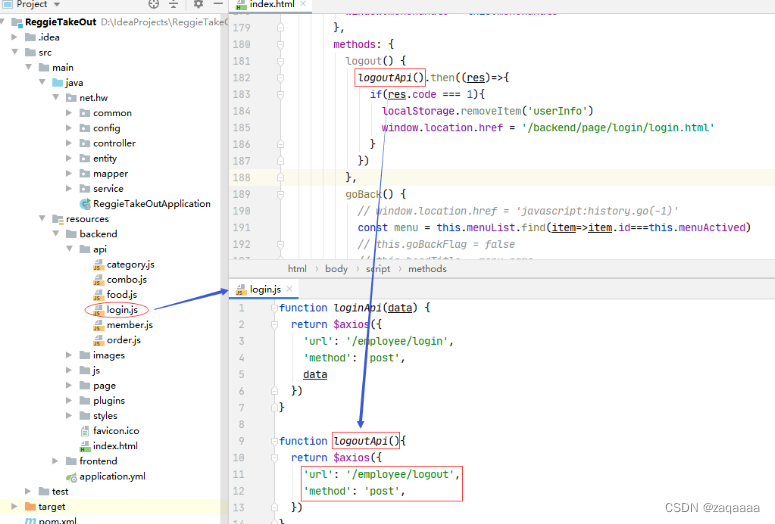Select the application.yml file
The height and width of the screenshot is (524, 775).
(x=112, y=477)
